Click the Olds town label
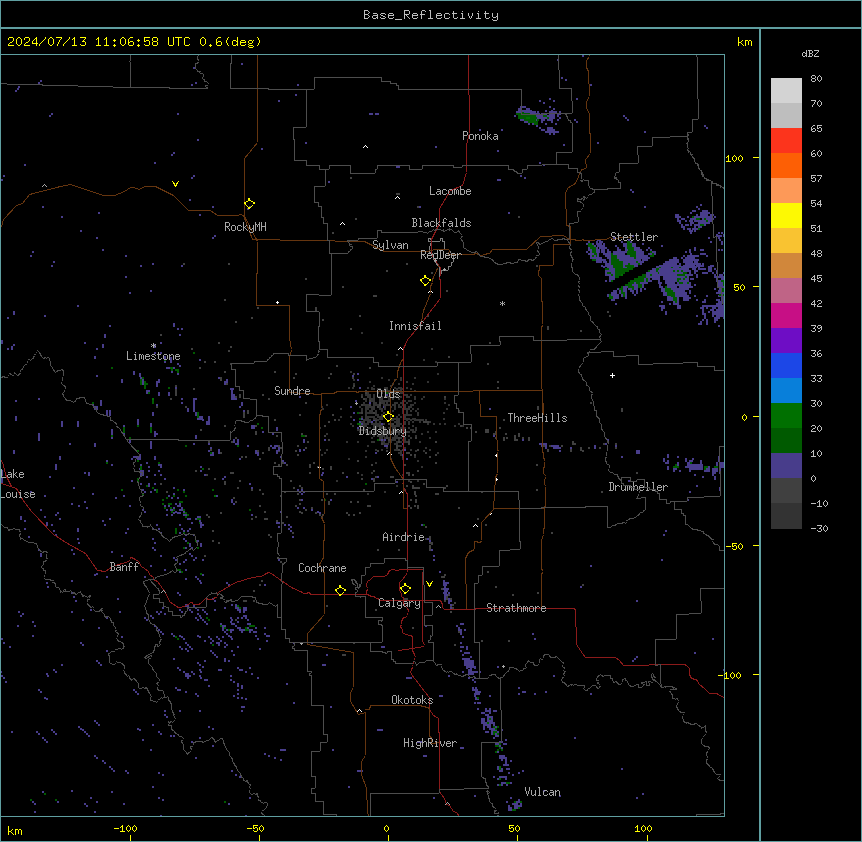The height and width of the screenshot is (842, 862). 388,394
